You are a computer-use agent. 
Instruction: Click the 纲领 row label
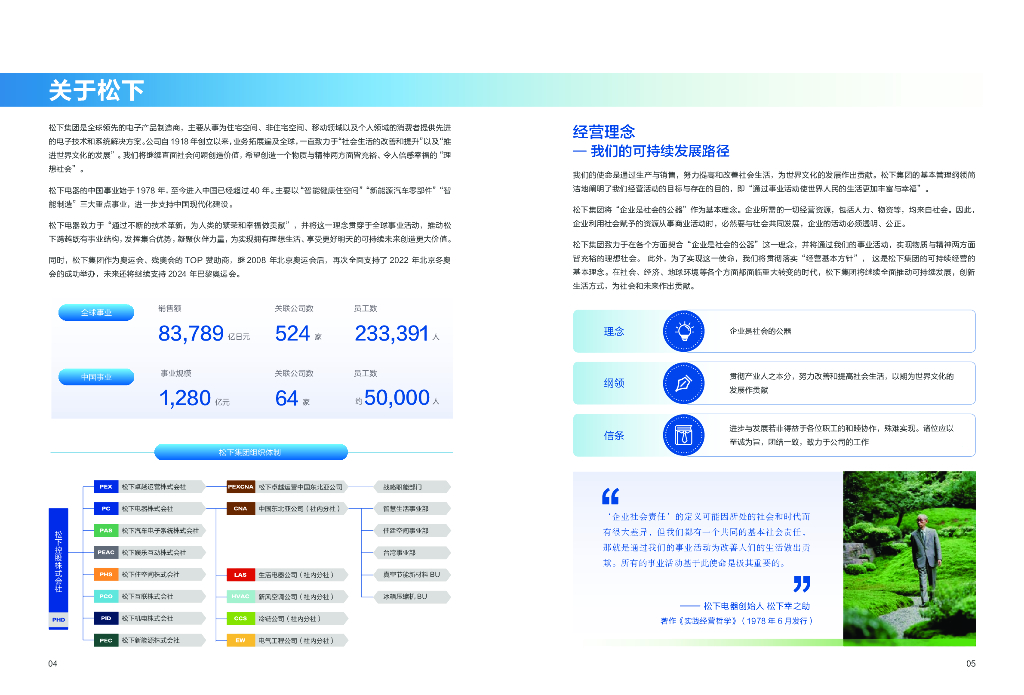click(x=614, y=383)
